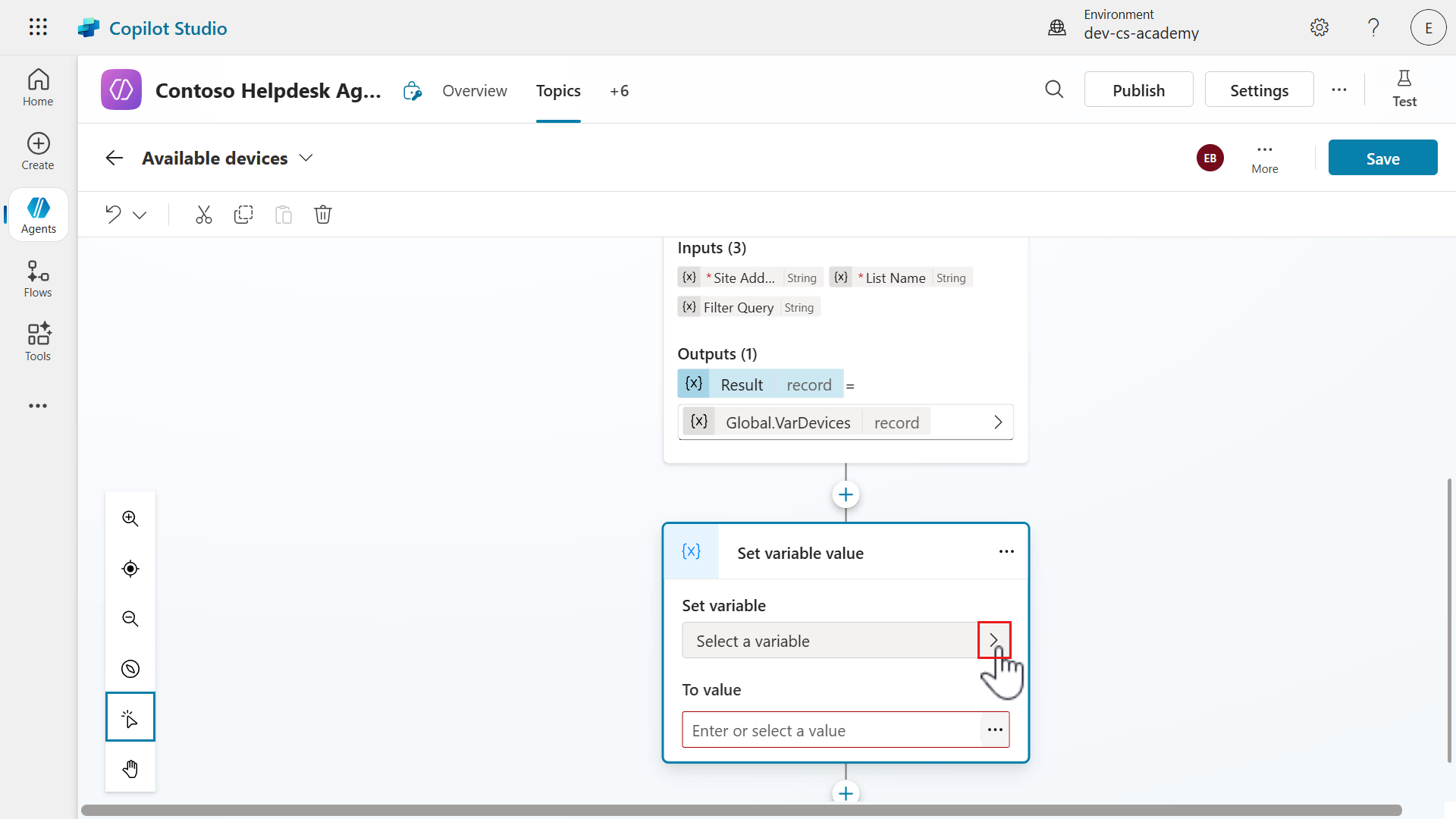Click the zoom out canvas icon

coord(130,619)
